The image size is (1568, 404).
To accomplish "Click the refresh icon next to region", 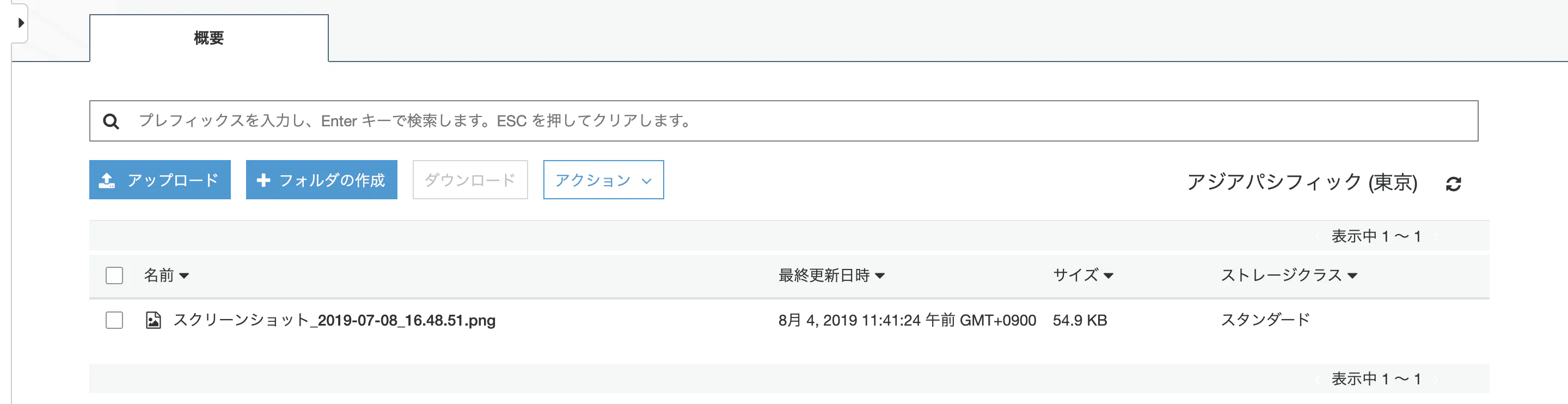I will [x=1454, y=183].
